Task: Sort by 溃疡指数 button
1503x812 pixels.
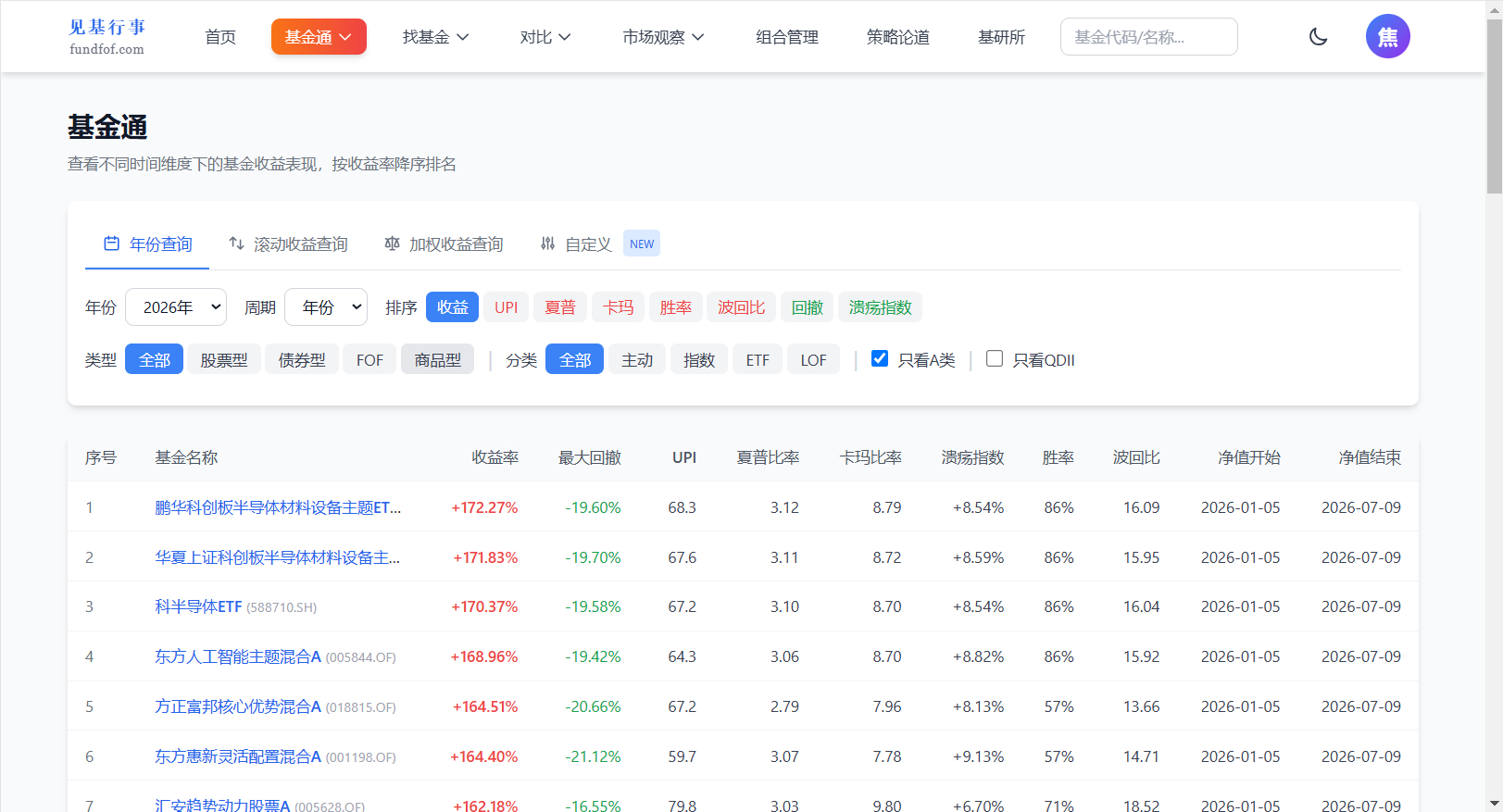Action: (x=880, y=307)
